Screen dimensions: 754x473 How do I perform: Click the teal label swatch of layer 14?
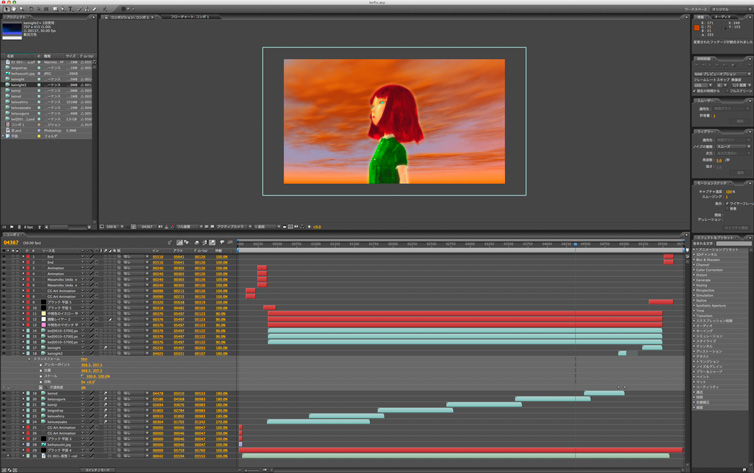(28, 331)
